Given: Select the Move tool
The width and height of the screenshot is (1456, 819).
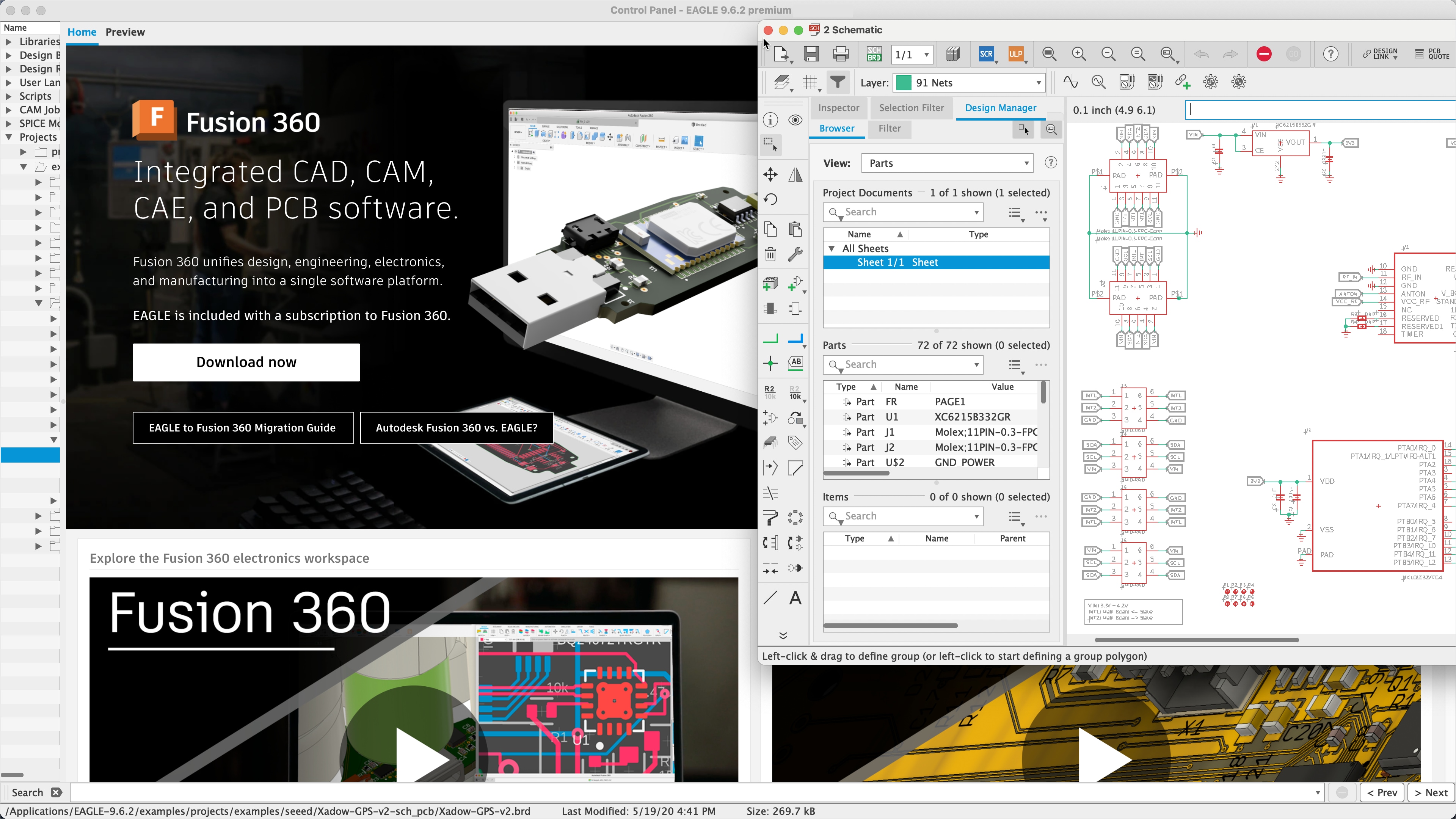Looking at the screenshot, I should click(770, 174).
